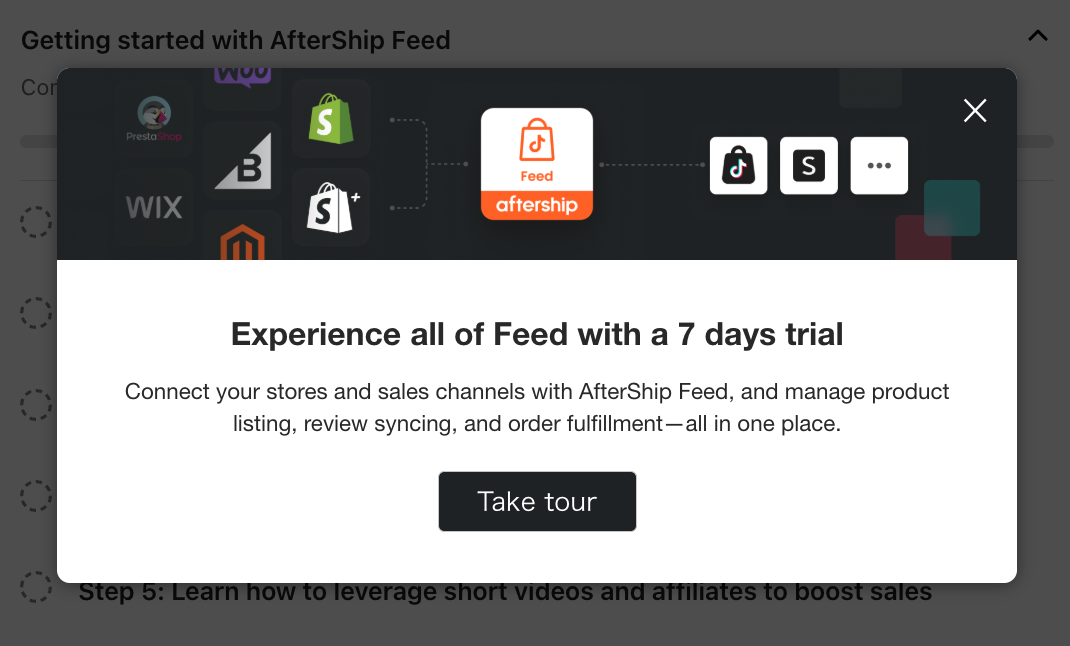Click the PrestaShop logo icon
The height and width of the screenshot is (646, 1070).
[154, 119]
